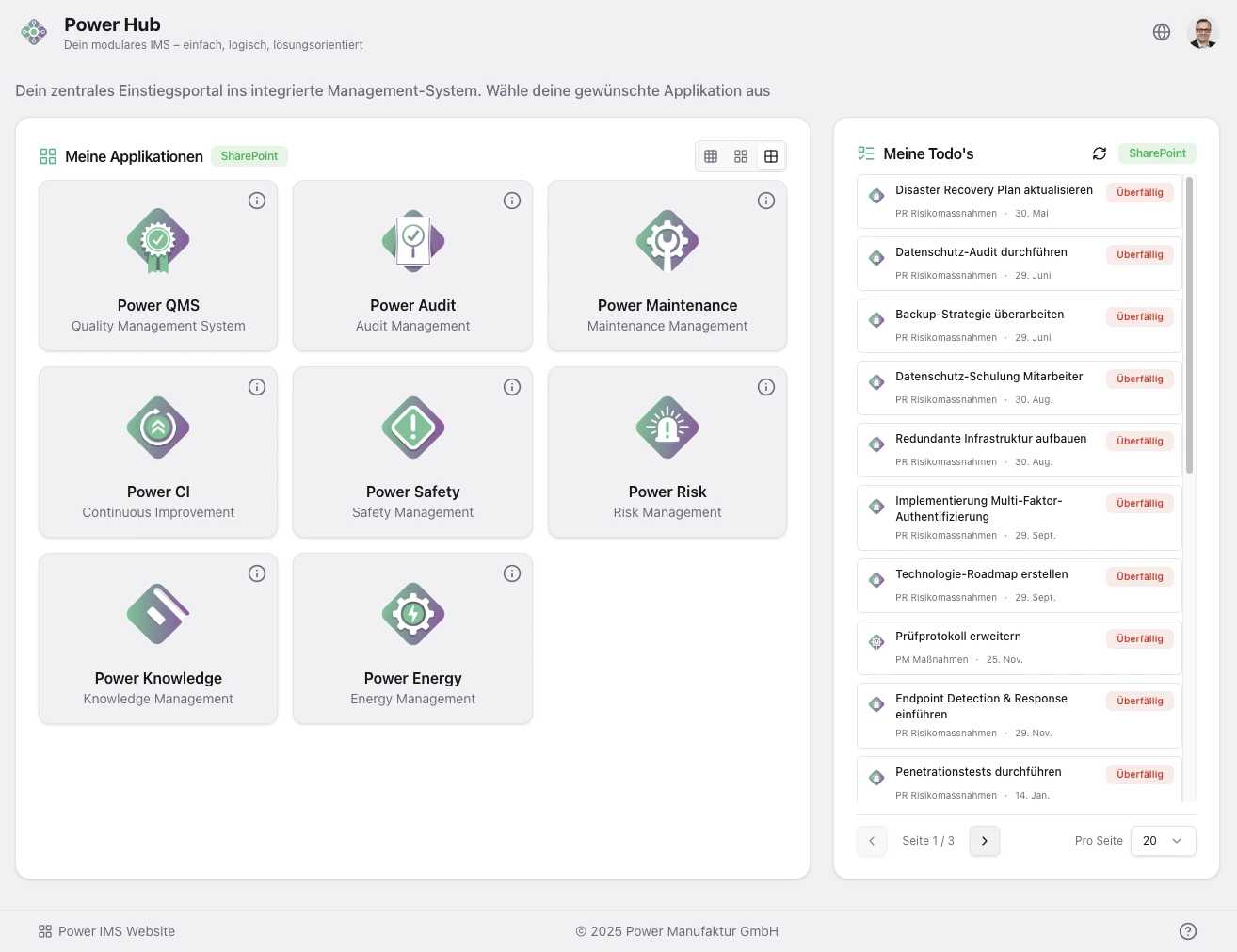The height and width of the screenshot is (952, 1237).
Task: Show info for Power Energy
Action: click(512, 573)
